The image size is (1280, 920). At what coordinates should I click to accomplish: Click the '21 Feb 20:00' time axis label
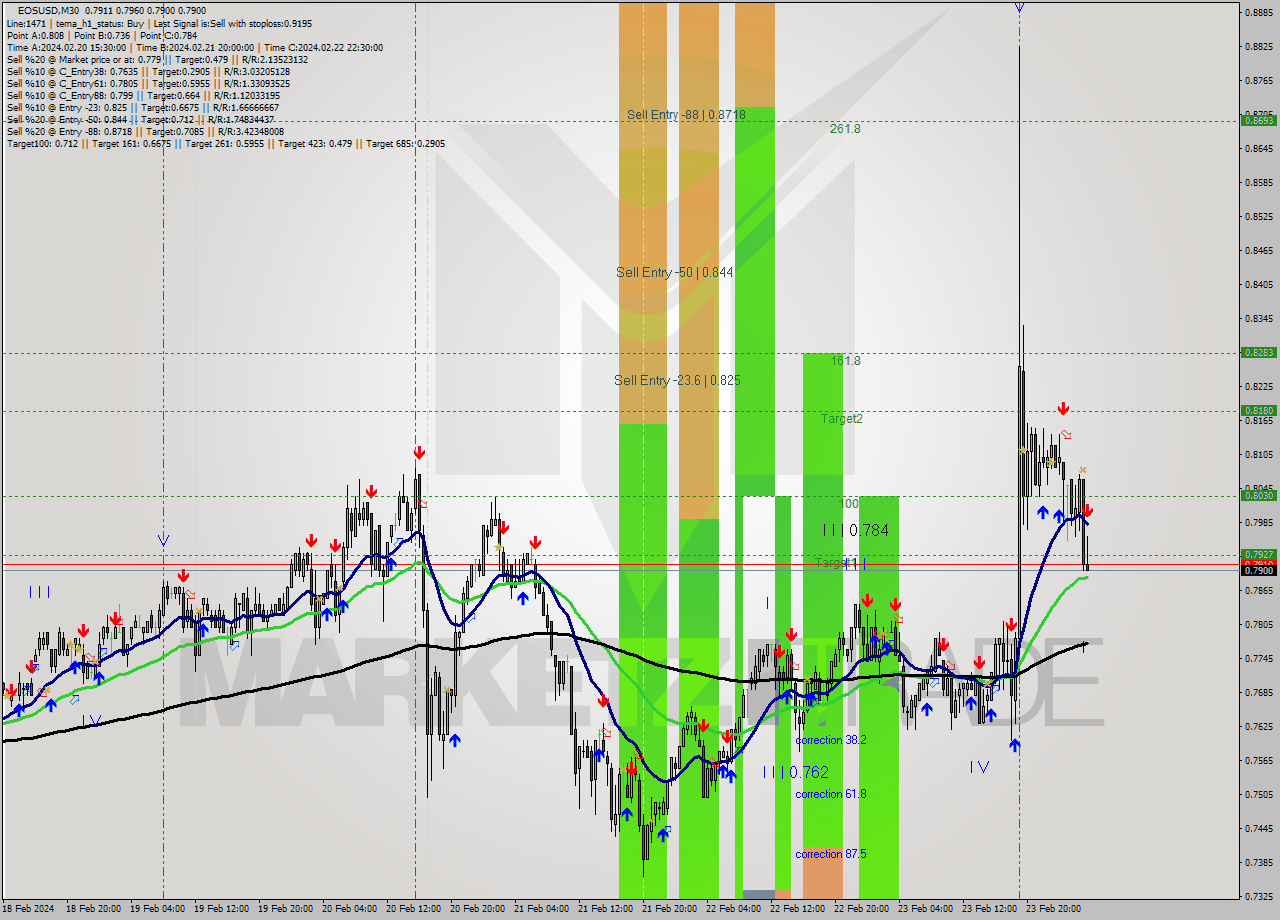click(669, 909)
